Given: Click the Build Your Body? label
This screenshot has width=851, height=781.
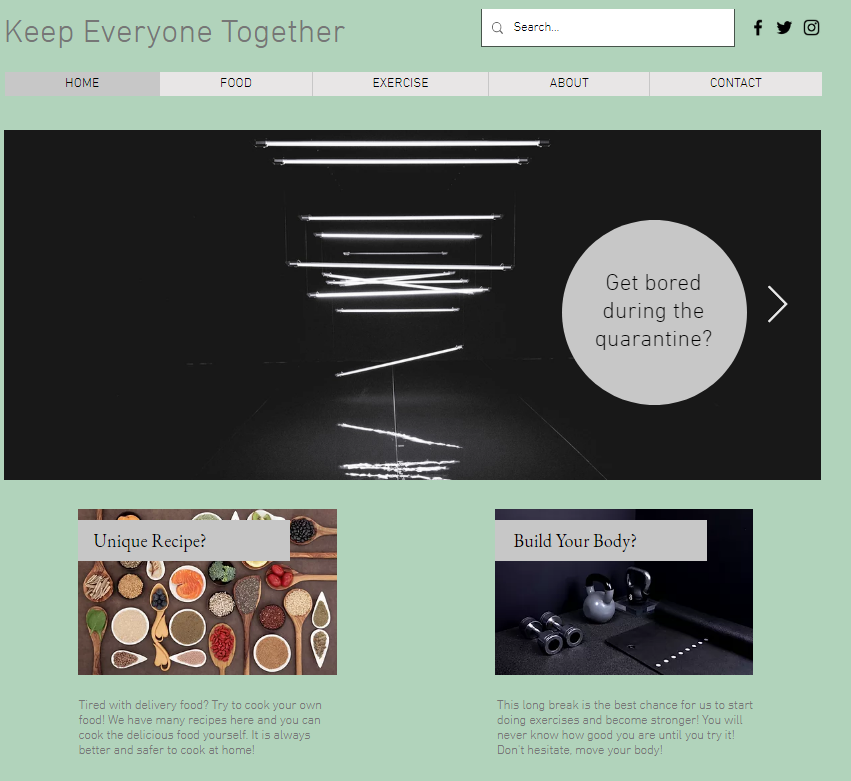Looking at the screenshot, I should pyautogui.click(x=575, y=541).
